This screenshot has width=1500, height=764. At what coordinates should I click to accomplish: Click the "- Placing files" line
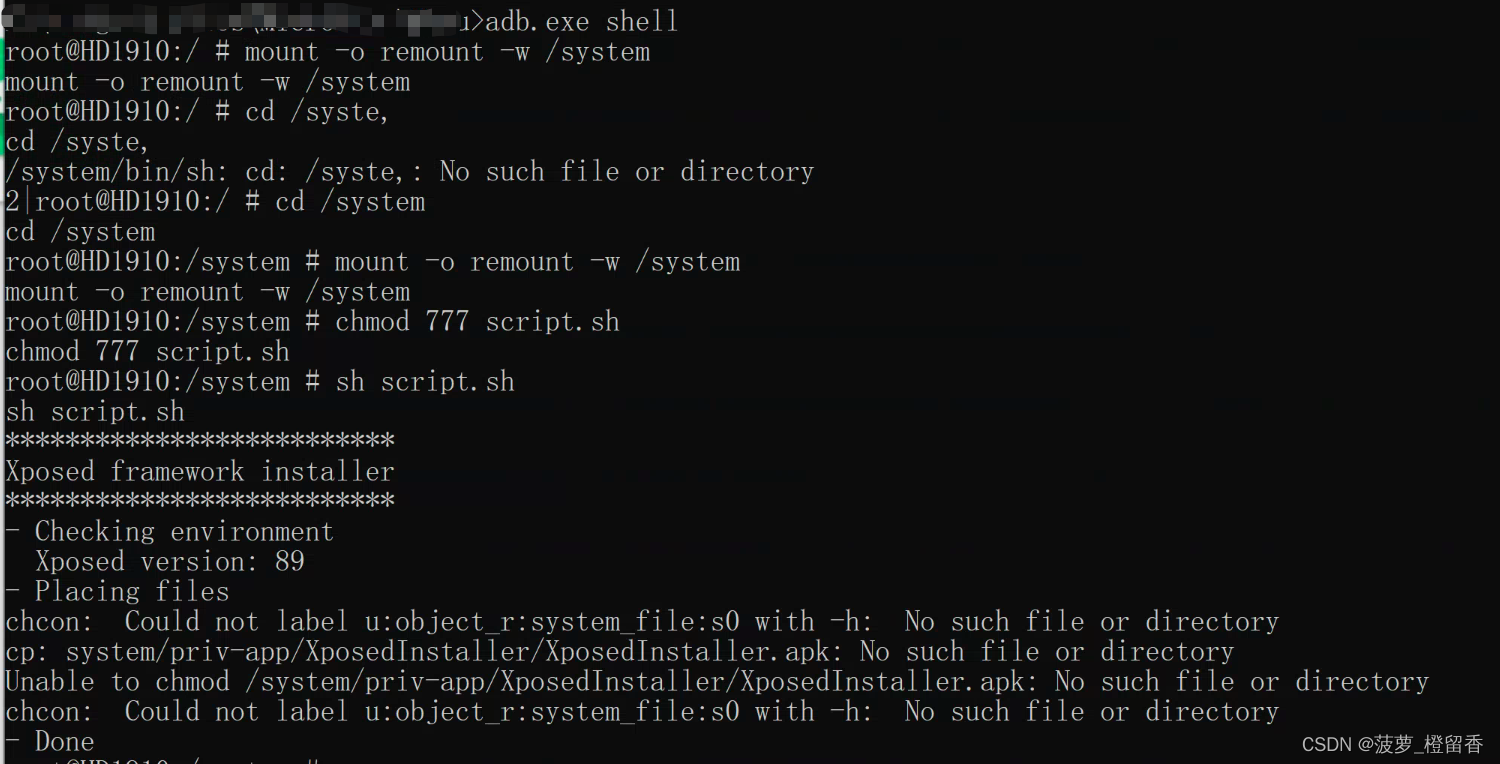coord(118,592)
